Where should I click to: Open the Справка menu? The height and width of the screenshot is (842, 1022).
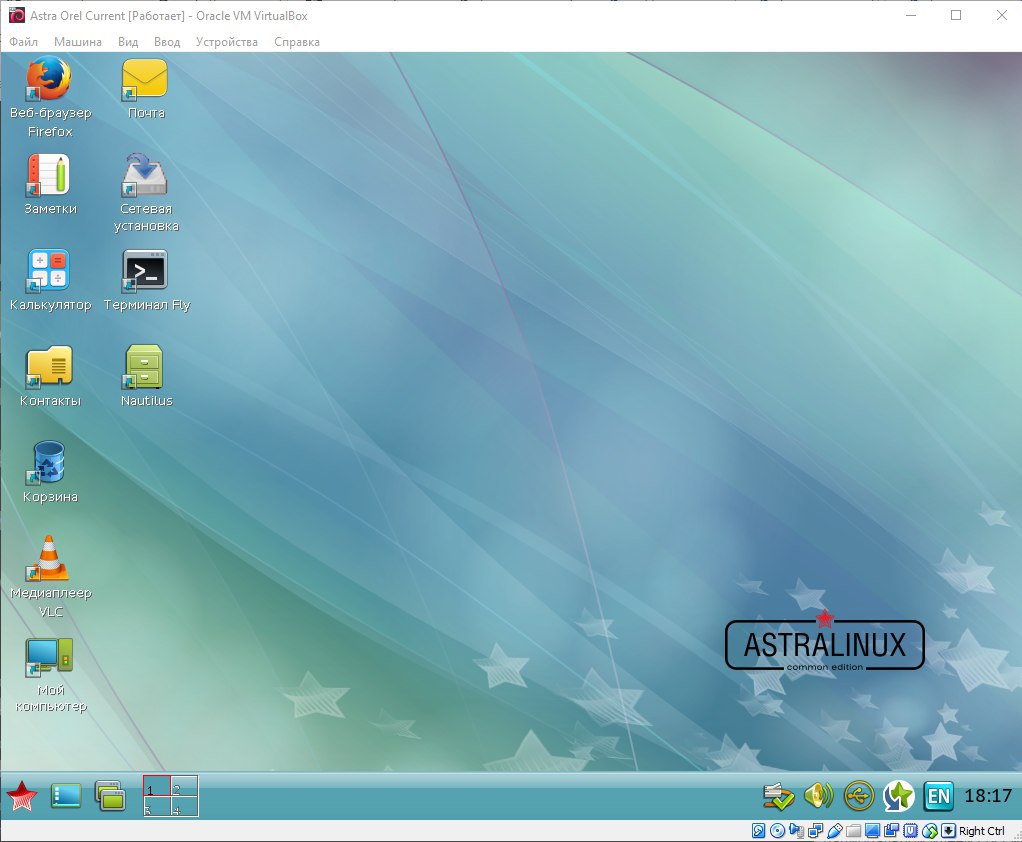pos(297,42)
